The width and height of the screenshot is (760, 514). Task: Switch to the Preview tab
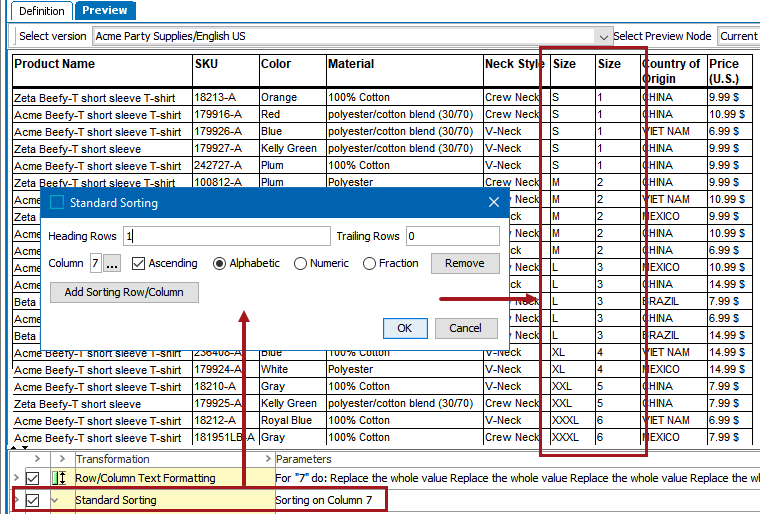(105, 10)
